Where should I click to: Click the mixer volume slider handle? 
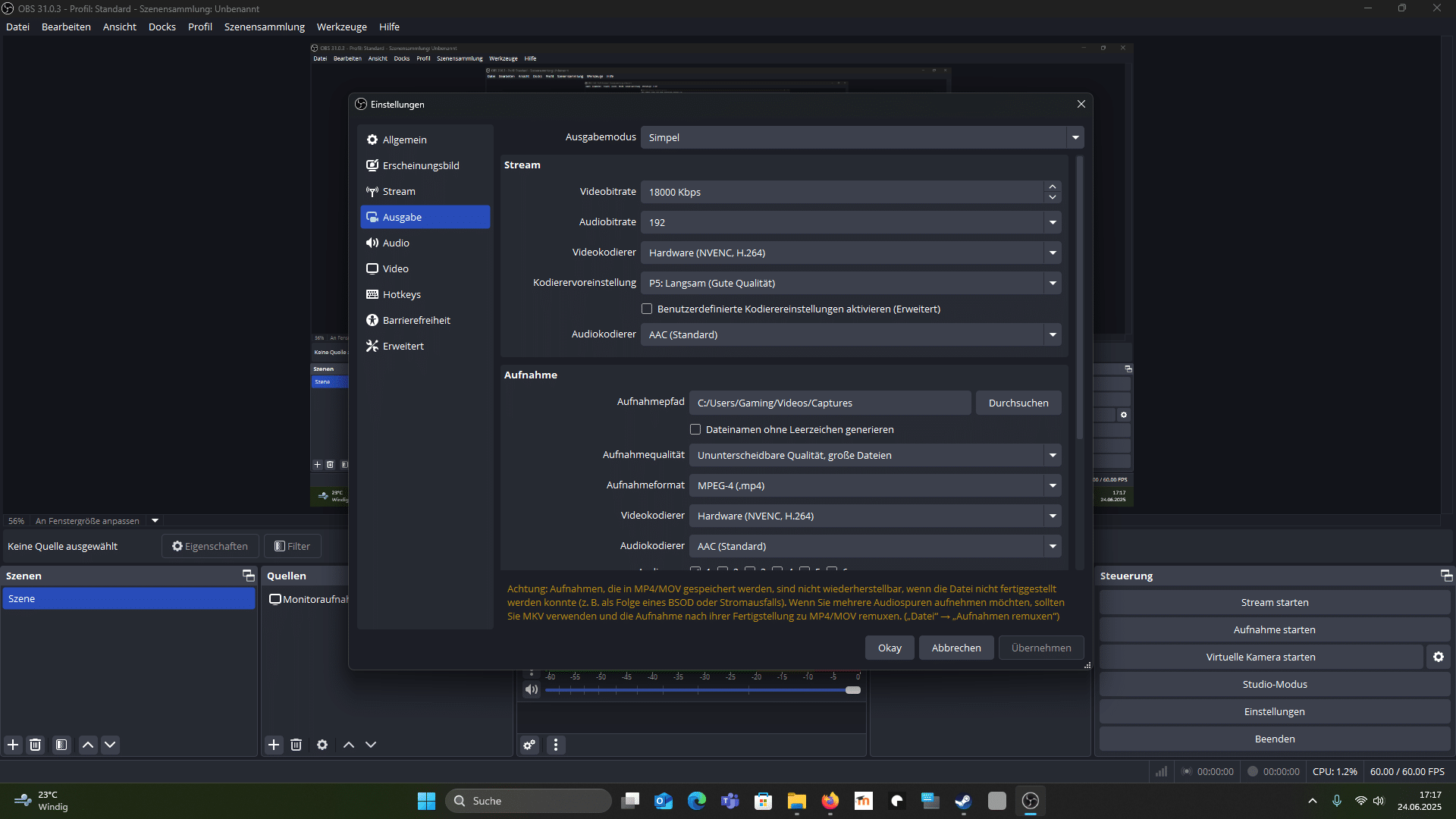[853, 690]
